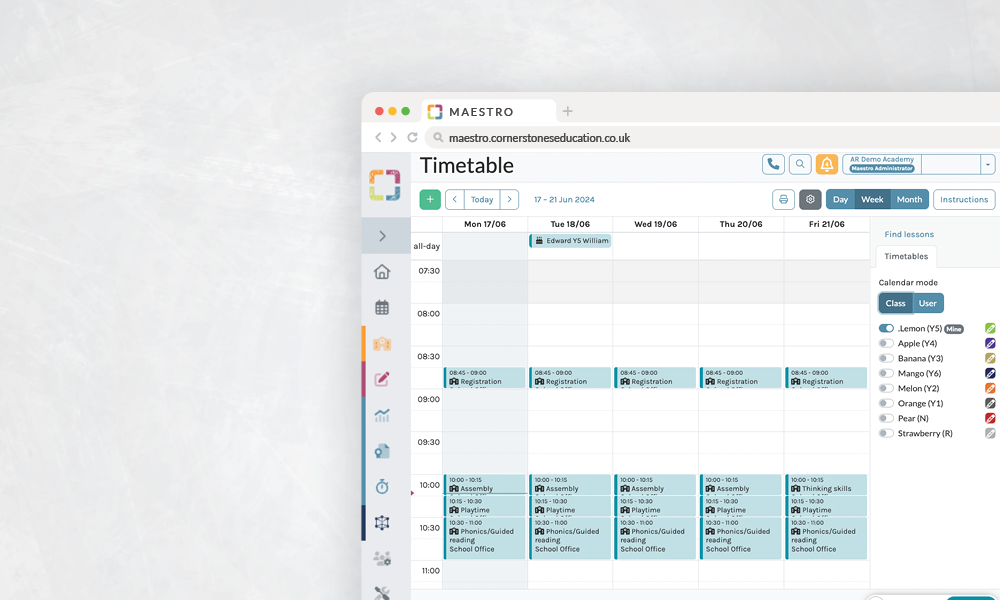
Task: Open the Instructions panel
Action: [x=963, y=199]
